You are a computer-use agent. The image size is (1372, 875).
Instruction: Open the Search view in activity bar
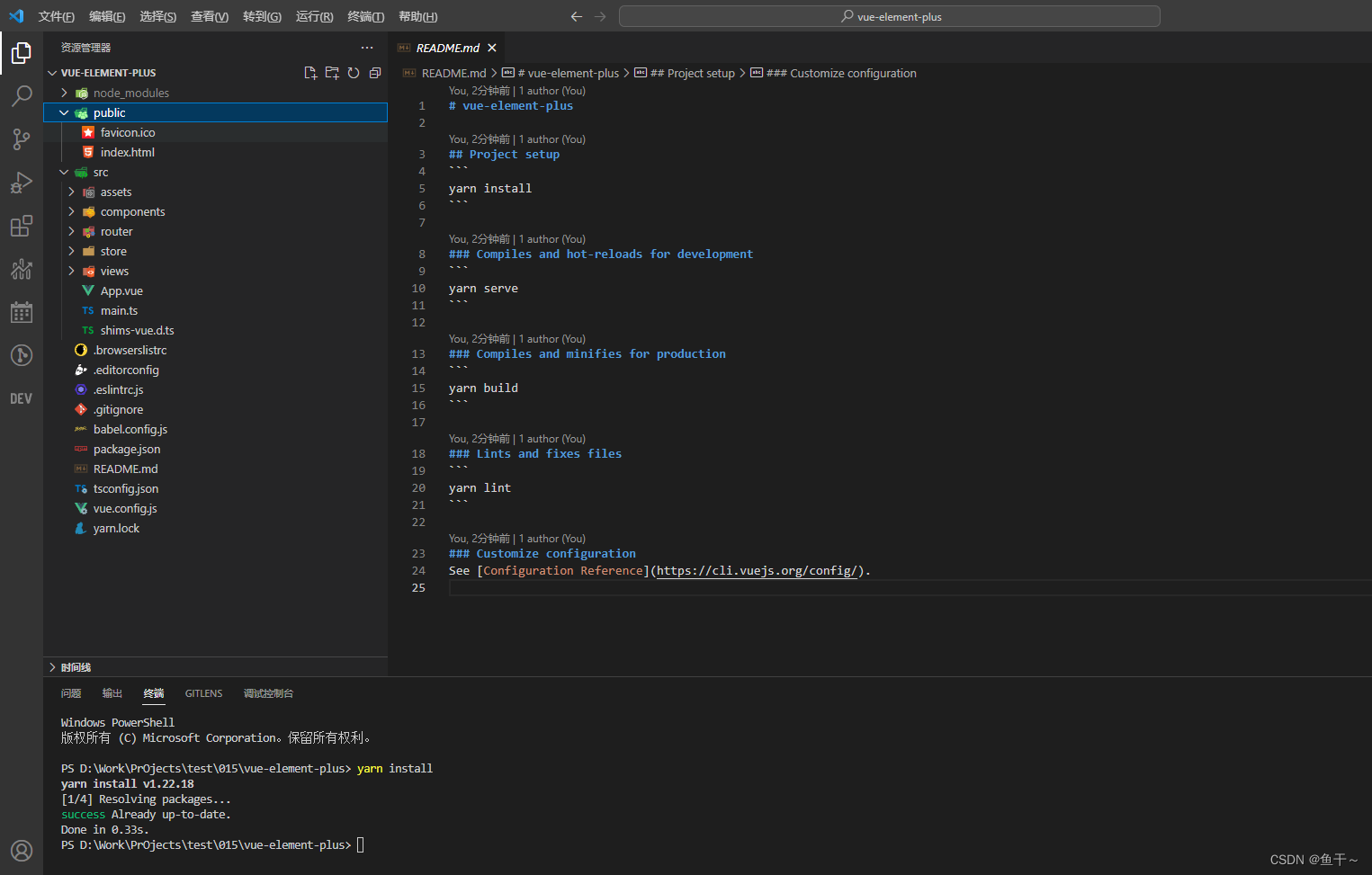click(x=22, y=96)
